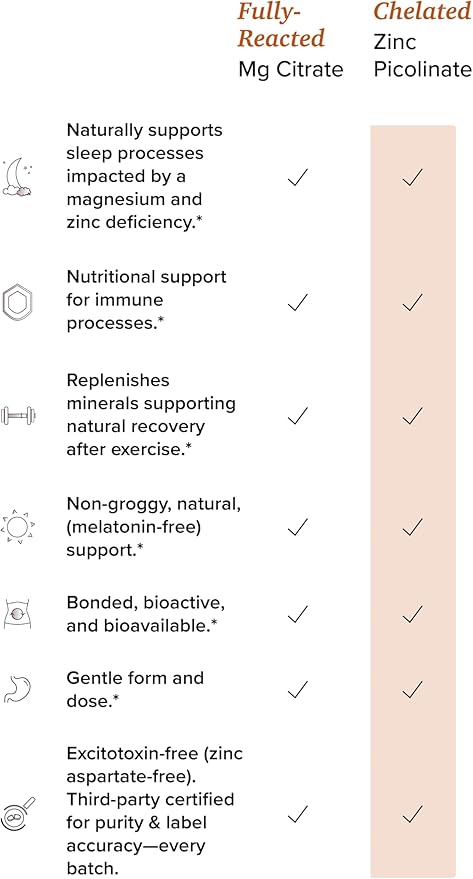Screen dimensions: 473x879
Task: Click Mg Citrate checkmark for melatonin-free support
Action: (298, 526)
